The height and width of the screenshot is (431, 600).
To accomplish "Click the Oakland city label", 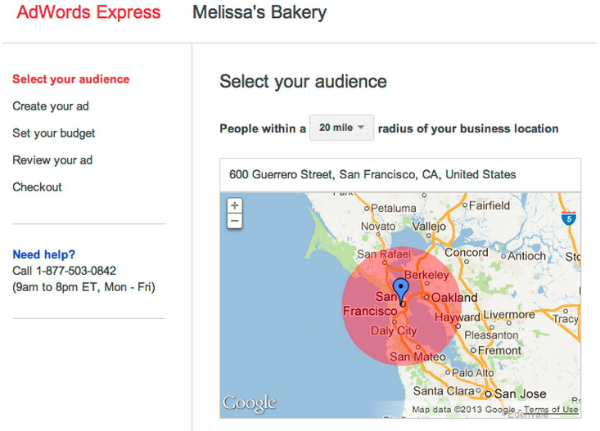I will point(454,297).
